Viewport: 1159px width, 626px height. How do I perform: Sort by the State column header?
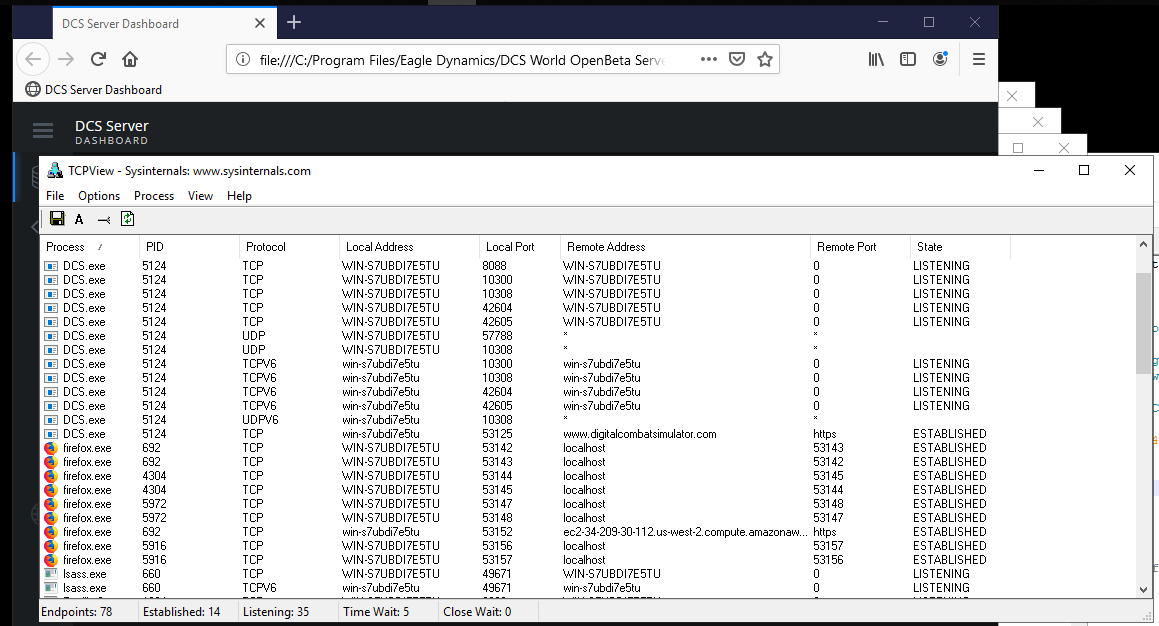click(960, 247)
